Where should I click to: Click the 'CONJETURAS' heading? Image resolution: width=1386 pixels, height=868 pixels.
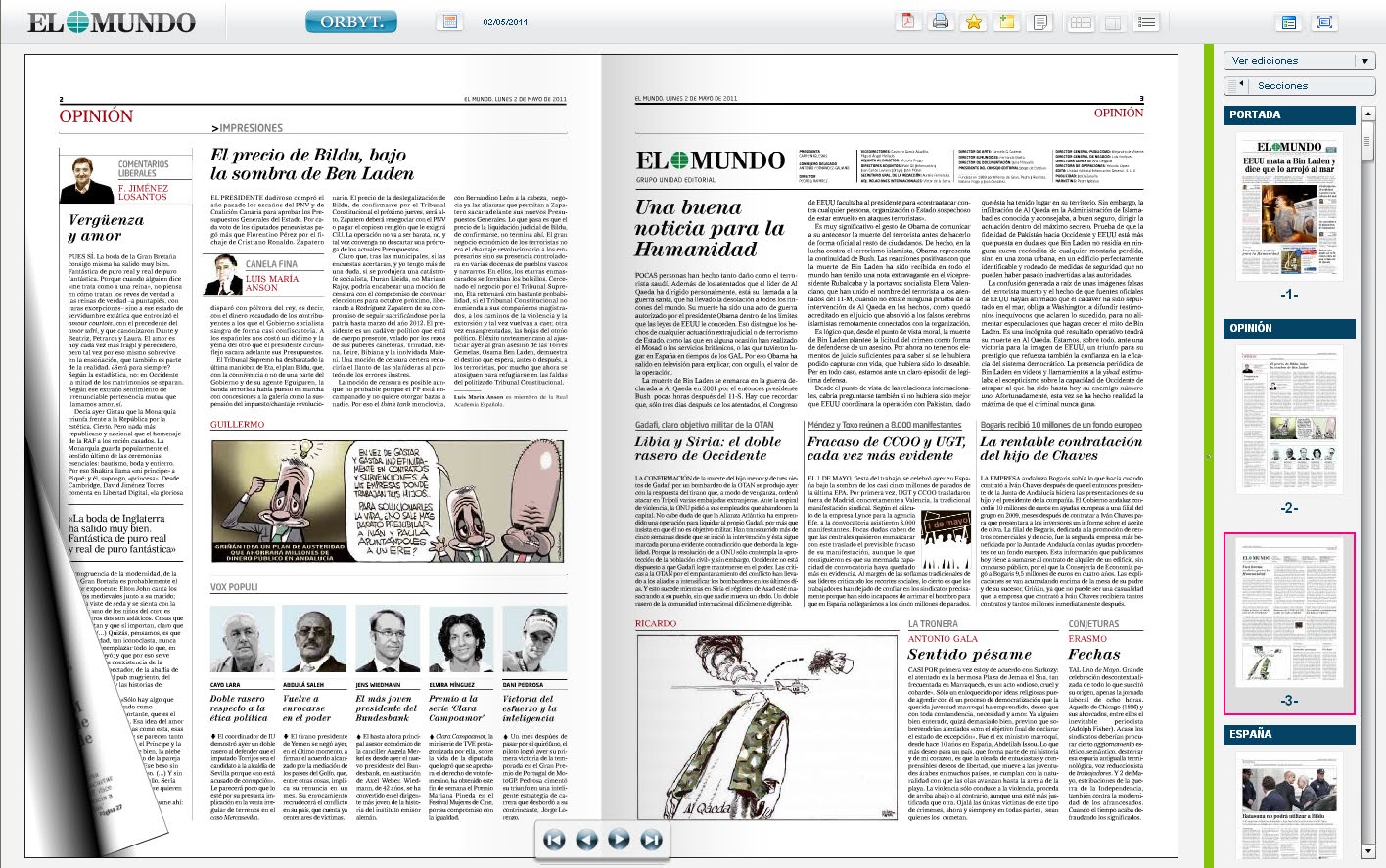(1093, 623)
